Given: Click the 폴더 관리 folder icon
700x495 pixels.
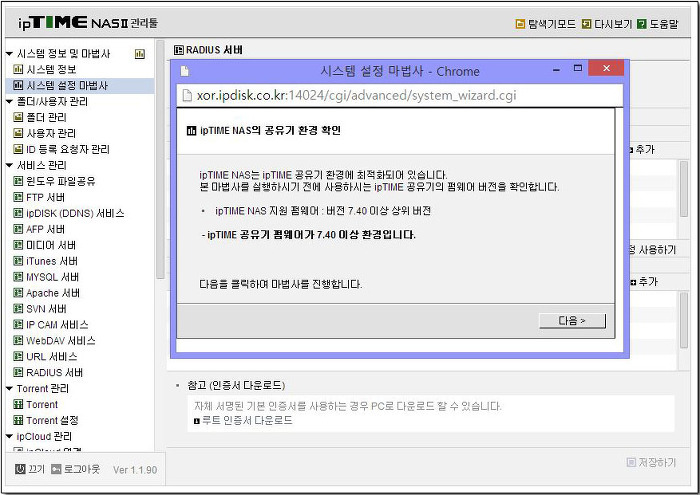Looking at the screenshot, I should (18, 117).
